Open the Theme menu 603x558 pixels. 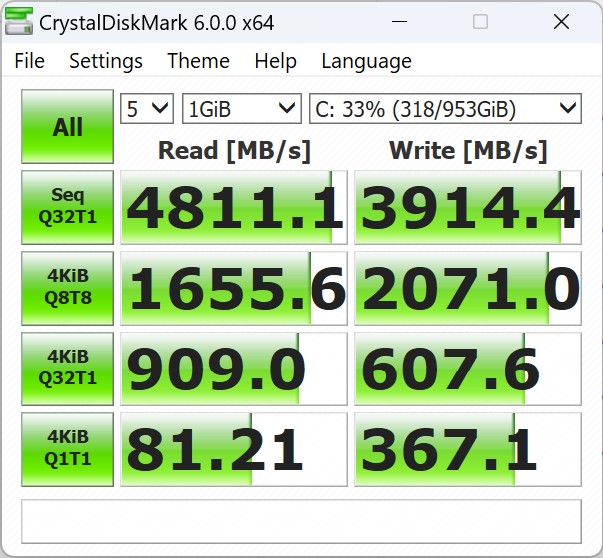pyautogui.click(x=198, y=61)
